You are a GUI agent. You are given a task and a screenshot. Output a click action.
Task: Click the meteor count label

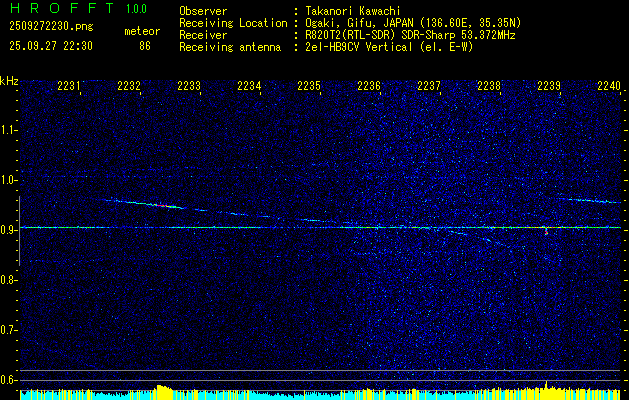tap(142, 31)
